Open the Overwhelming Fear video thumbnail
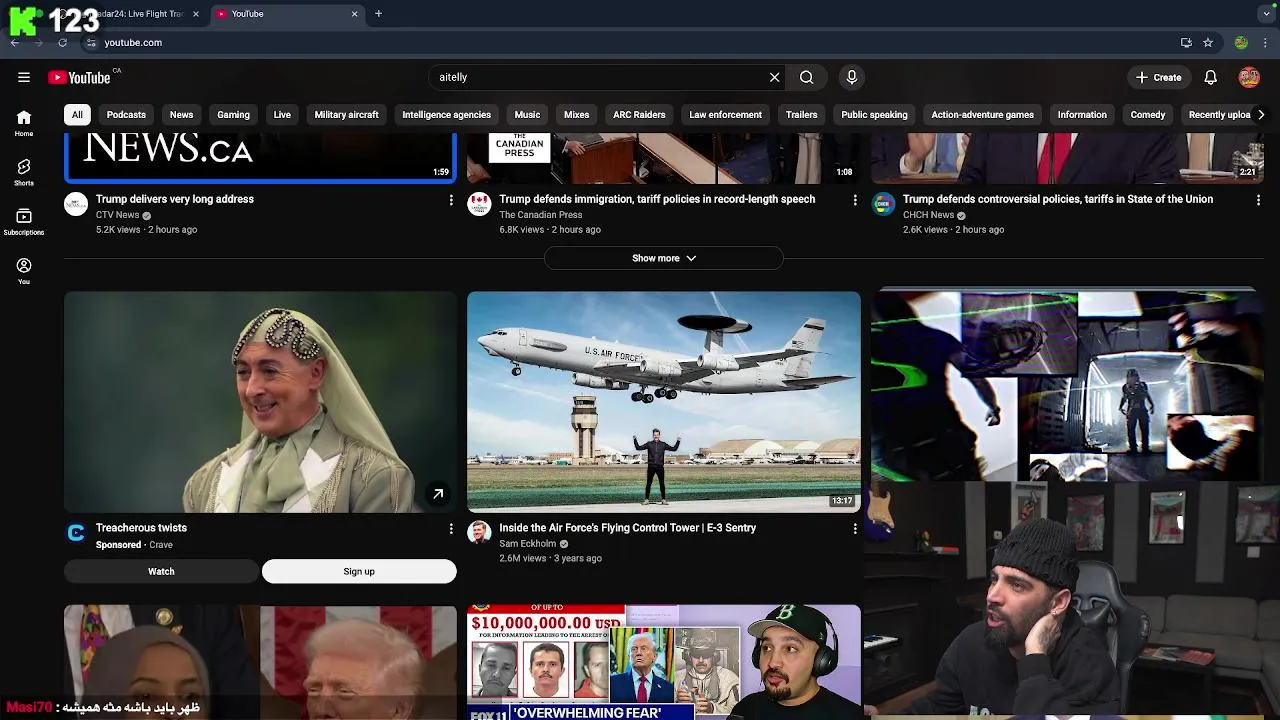Screen dimensions: 1280x720 click(x=663, y=662)
